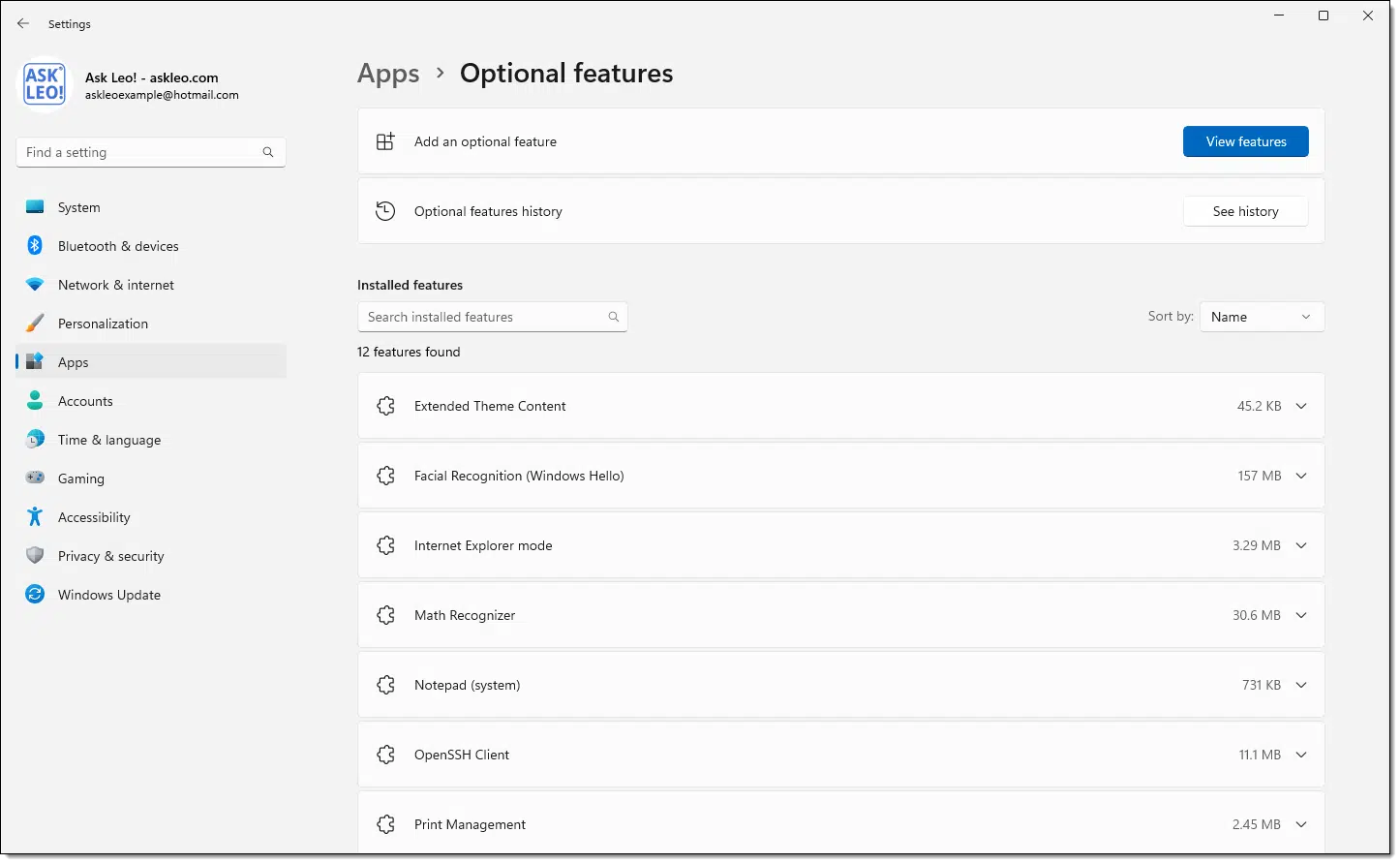Open Gaming settings category

point(151,478)
